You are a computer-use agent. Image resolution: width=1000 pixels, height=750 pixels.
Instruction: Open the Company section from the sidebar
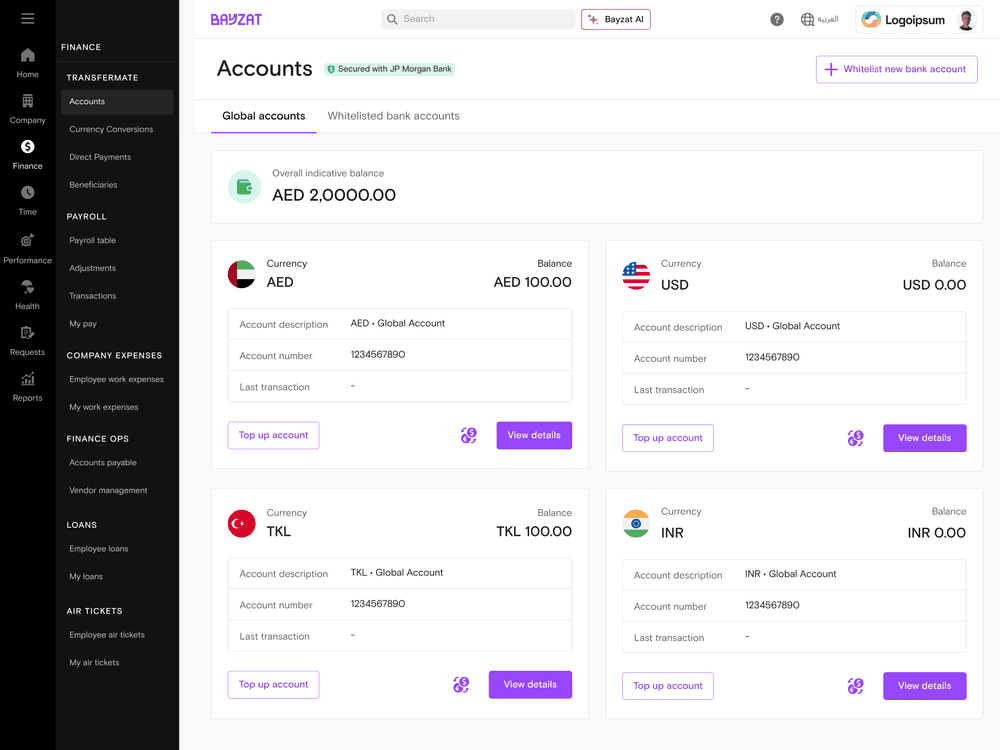click(x=28, y=103)
